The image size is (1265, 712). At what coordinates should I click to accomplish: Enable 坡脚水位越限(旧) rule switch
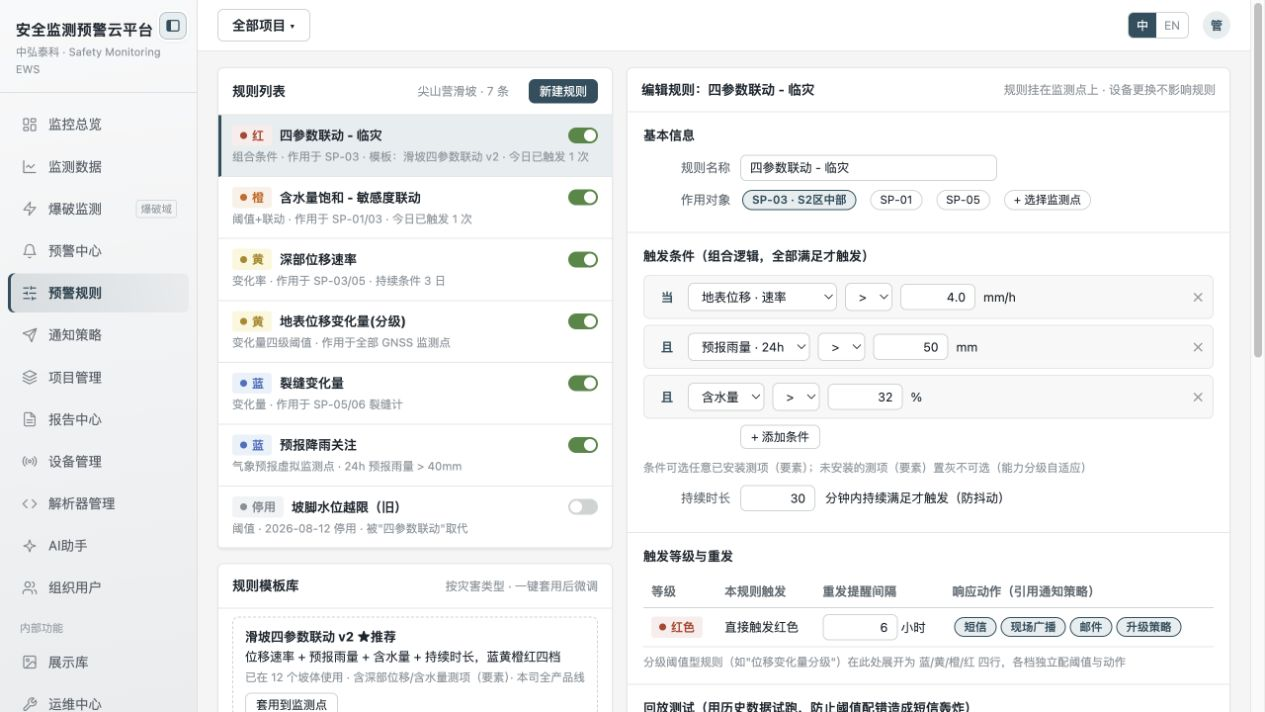pyautogui.click(x=583, y=507)
